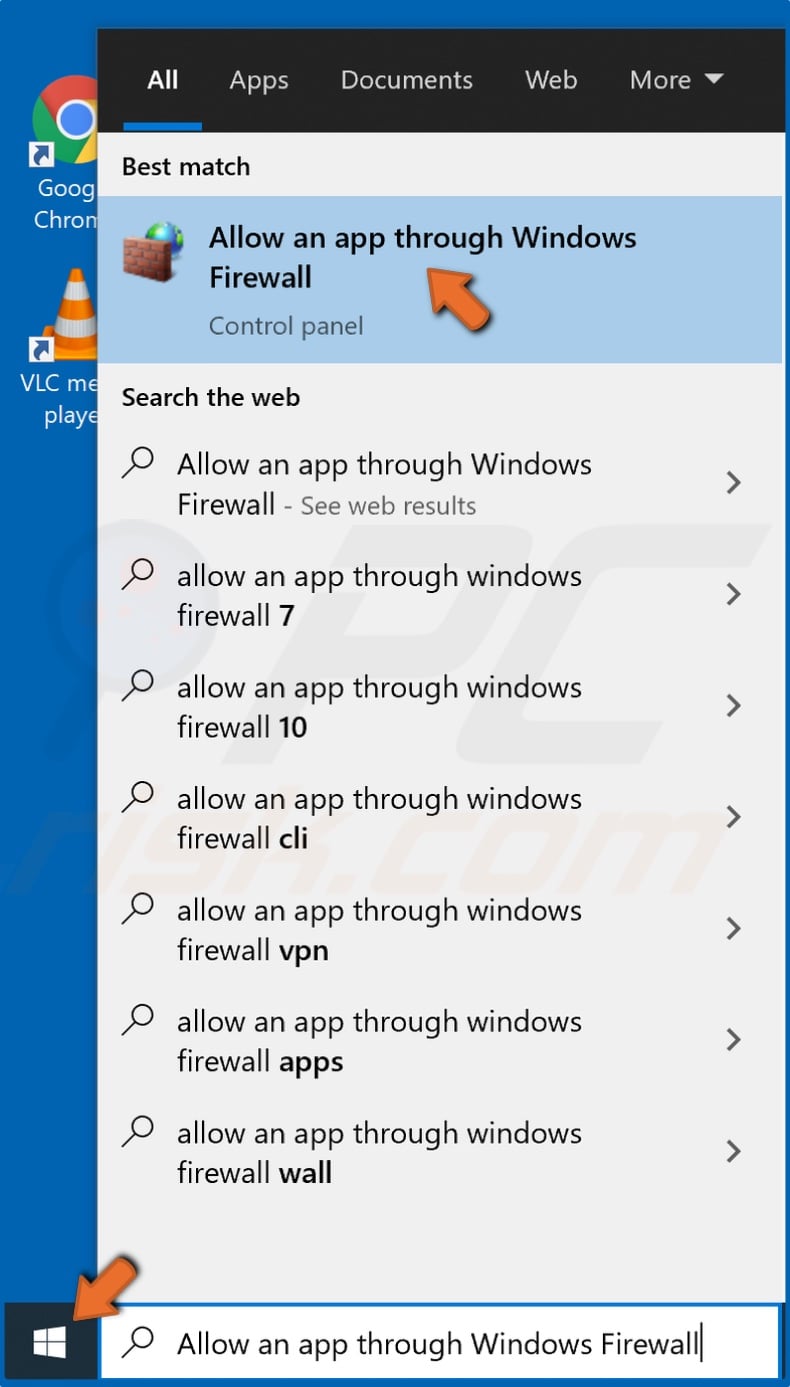Click inside the taskbar search input field
Image resolution: width=790 pixels, height=1387 pixels.
tap(430, 1343)
